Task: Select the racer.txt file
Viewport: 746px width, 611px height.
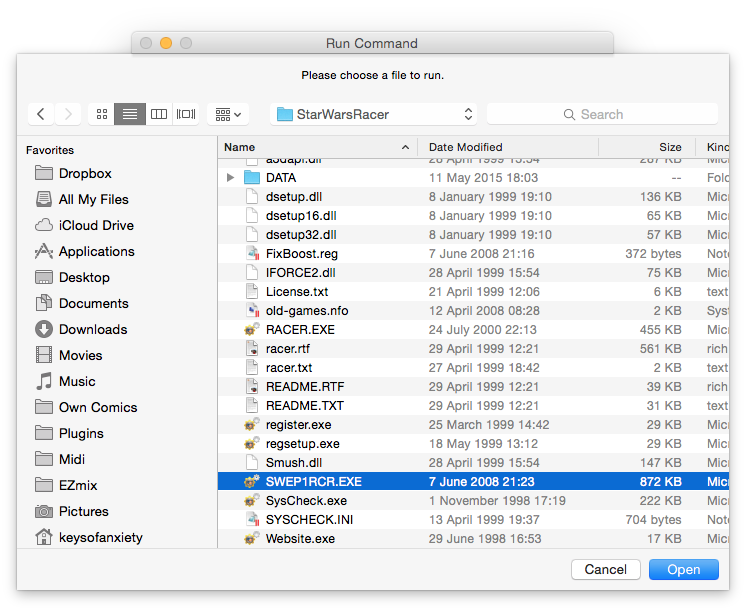Action: point(473,368)
